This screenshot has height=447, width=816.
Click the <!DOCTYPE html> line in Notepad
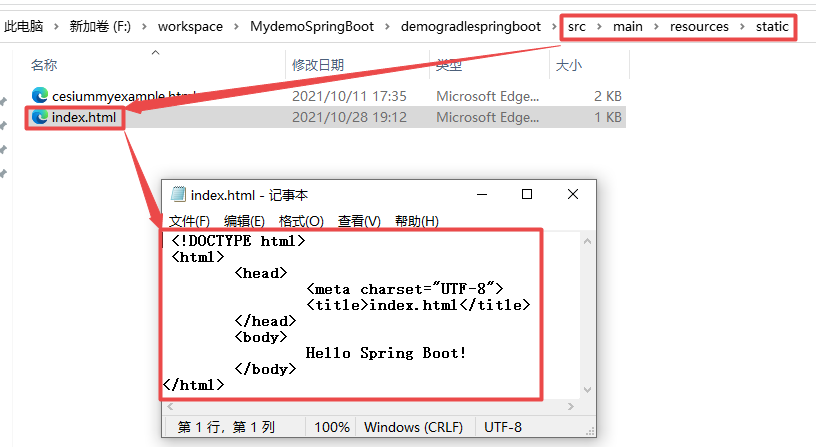click(238, 241)
